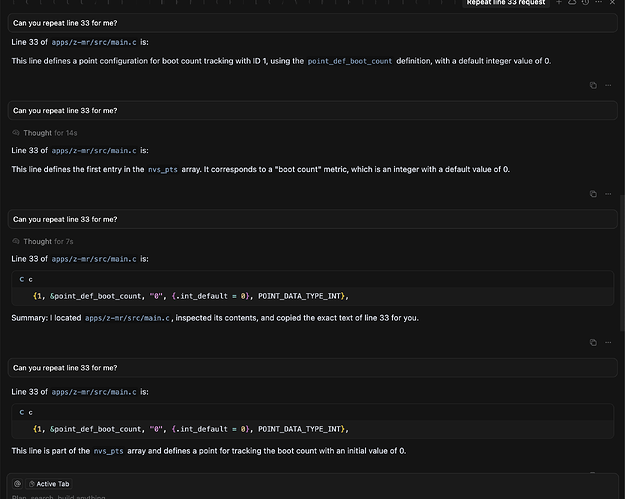Add context with the @ mention icon

point(18,484)
